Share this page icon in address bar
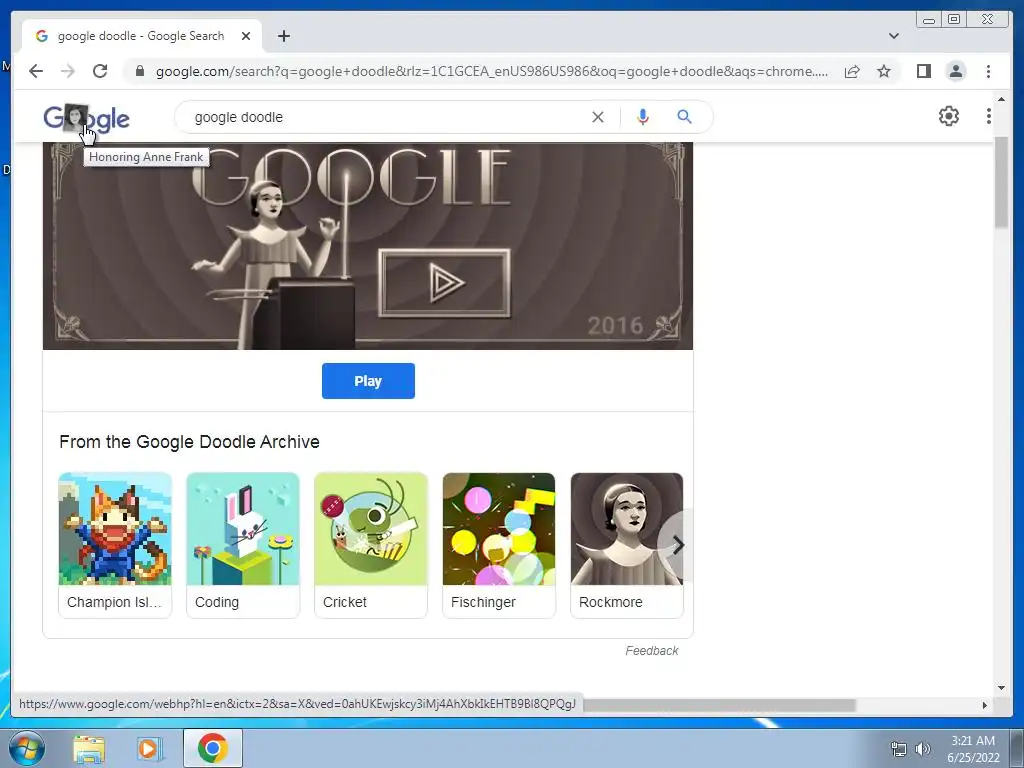This screenshot has height=768, width=1024. (x=852, y=71)
